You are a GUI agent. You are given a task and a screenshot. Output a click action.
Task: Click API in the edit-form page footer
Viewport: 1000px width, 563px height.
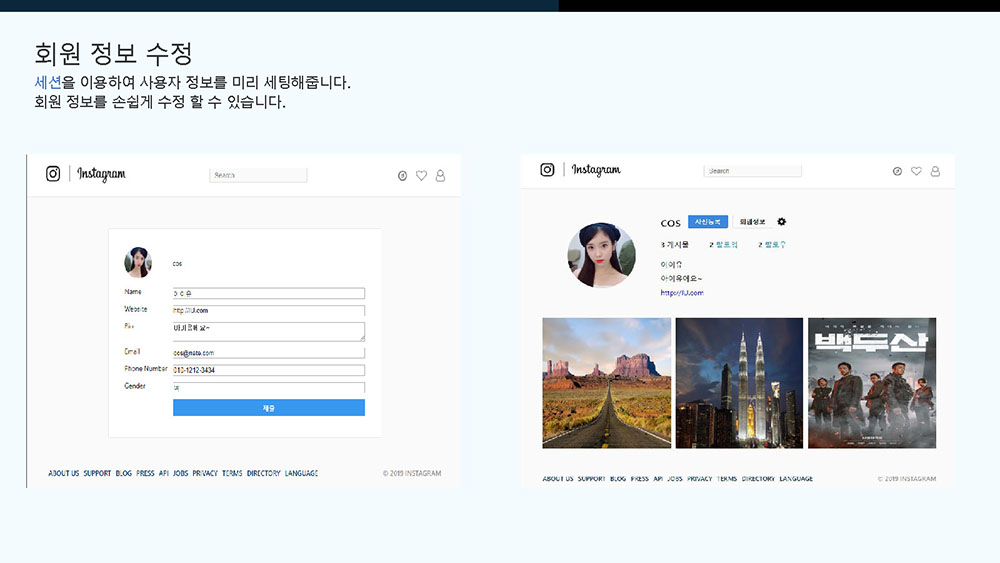pos(164,473)
